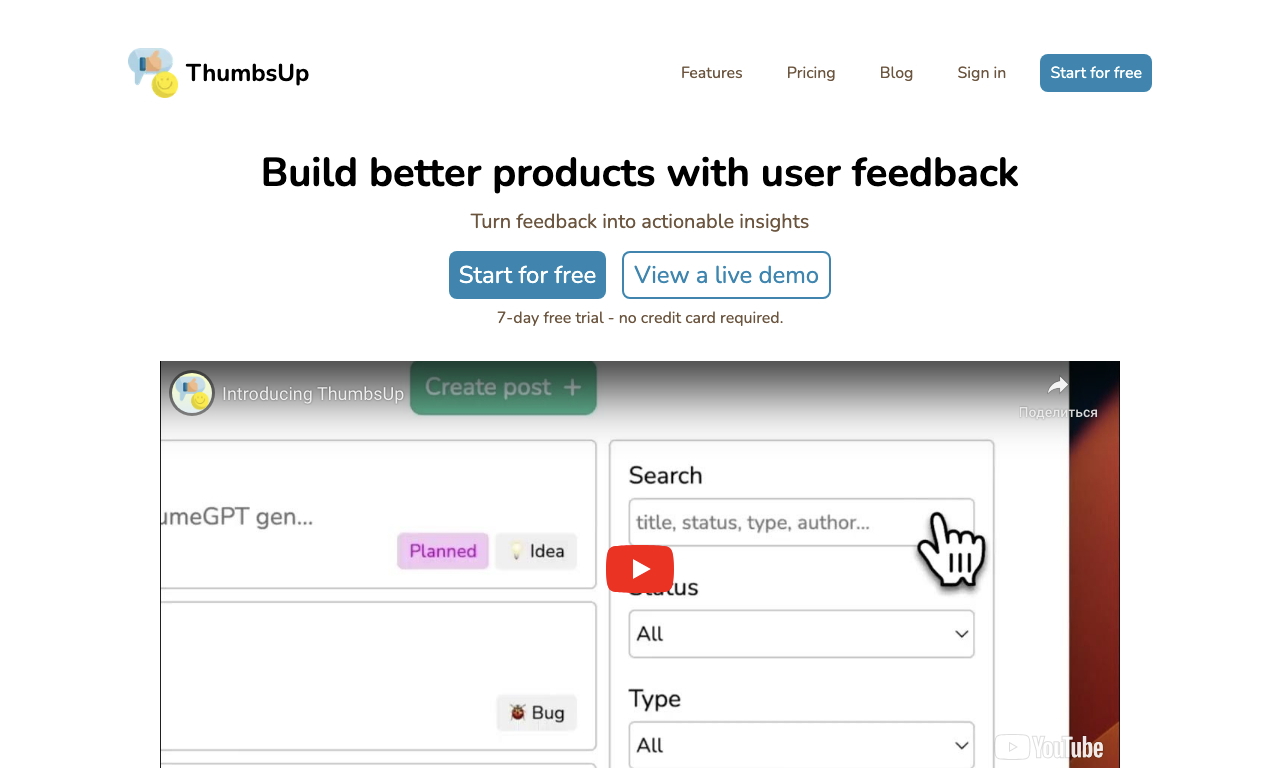Click the main headline Build better products

pos(640,172)
